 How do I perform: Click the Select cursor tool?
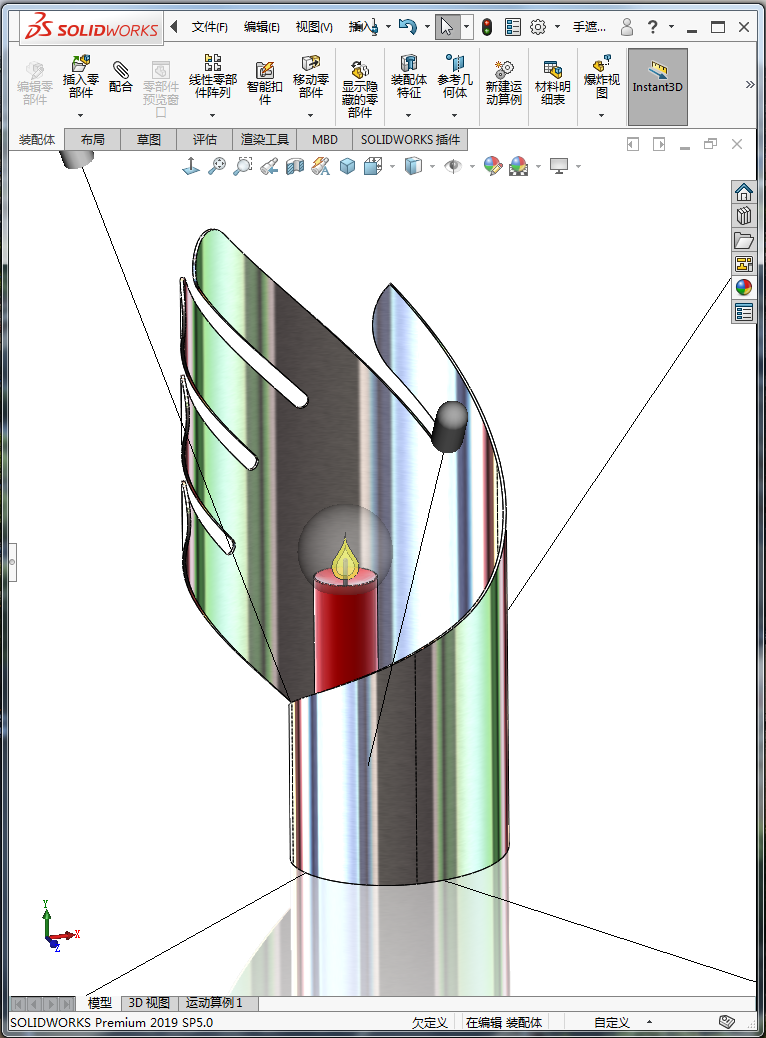pyautogui.click(x=447, y=27)
